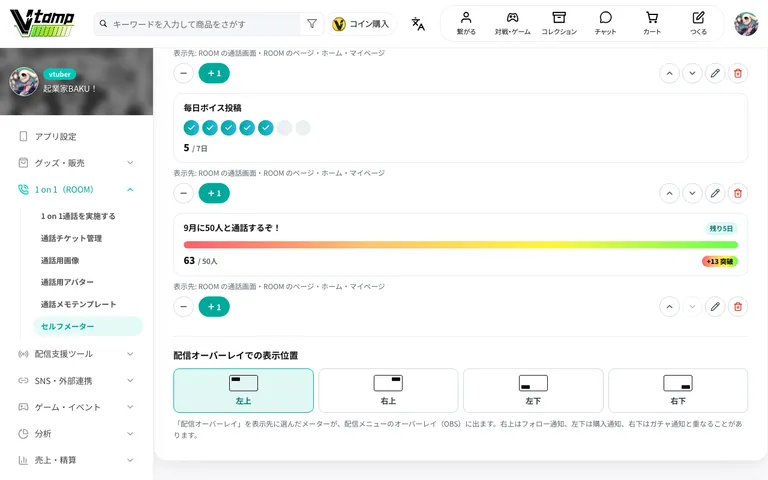Expand the SNS・外部連携 sidebar section
This screenshot has height=480, width=768.
pyautogui.click(x=76, y=381)
